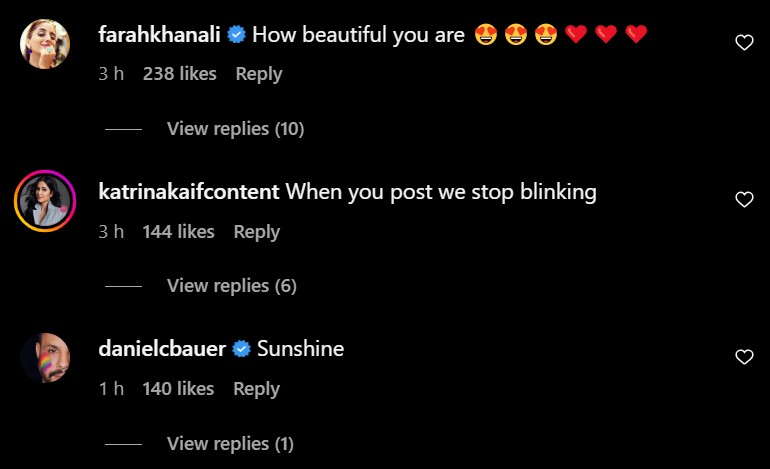Reply to katrinakaifcontent's comment
770x469 pixels.
[x=256, y=232]
